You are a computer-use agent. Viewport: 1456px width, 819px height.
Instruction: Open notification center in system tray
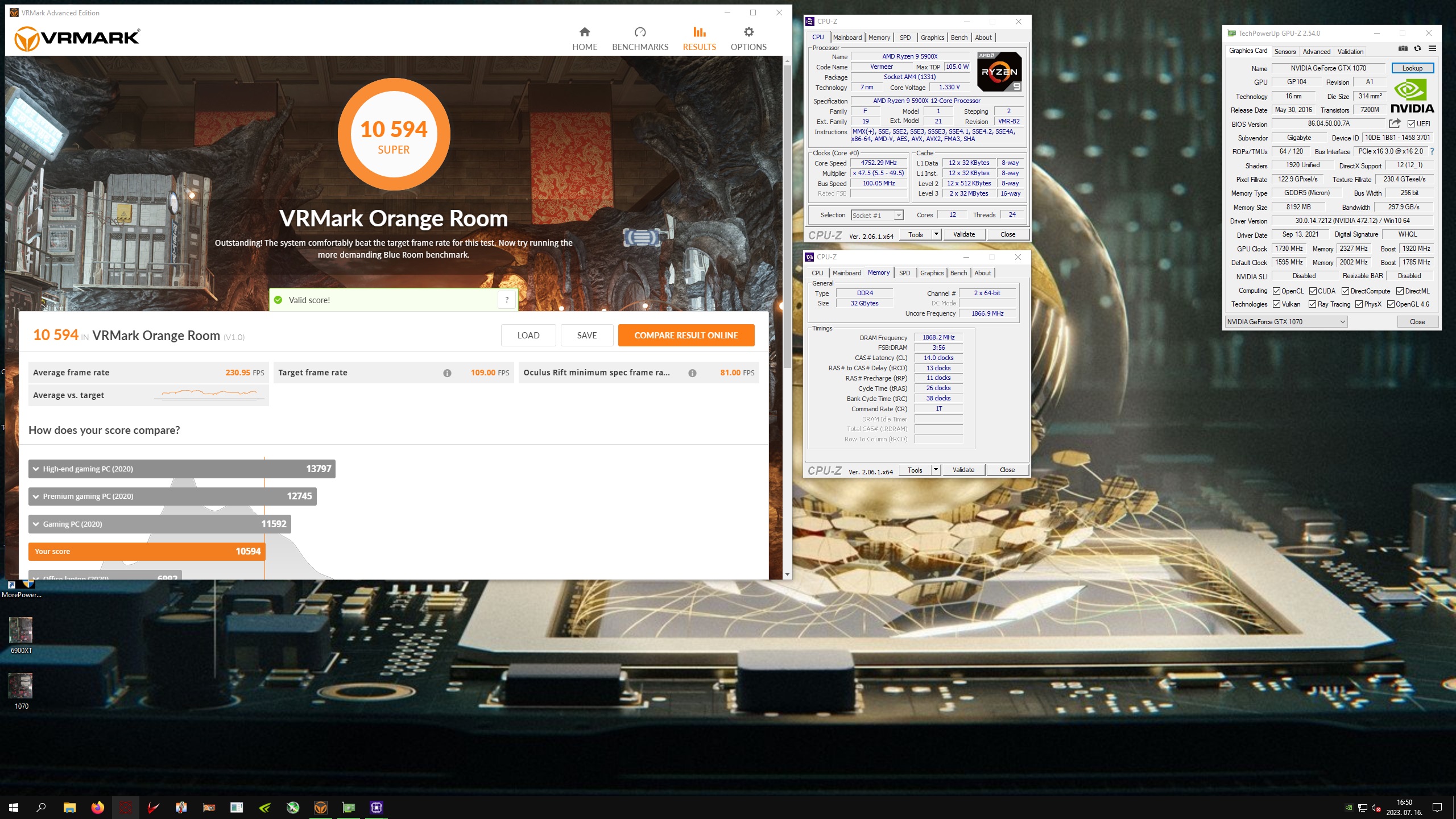pos(1437,807)
